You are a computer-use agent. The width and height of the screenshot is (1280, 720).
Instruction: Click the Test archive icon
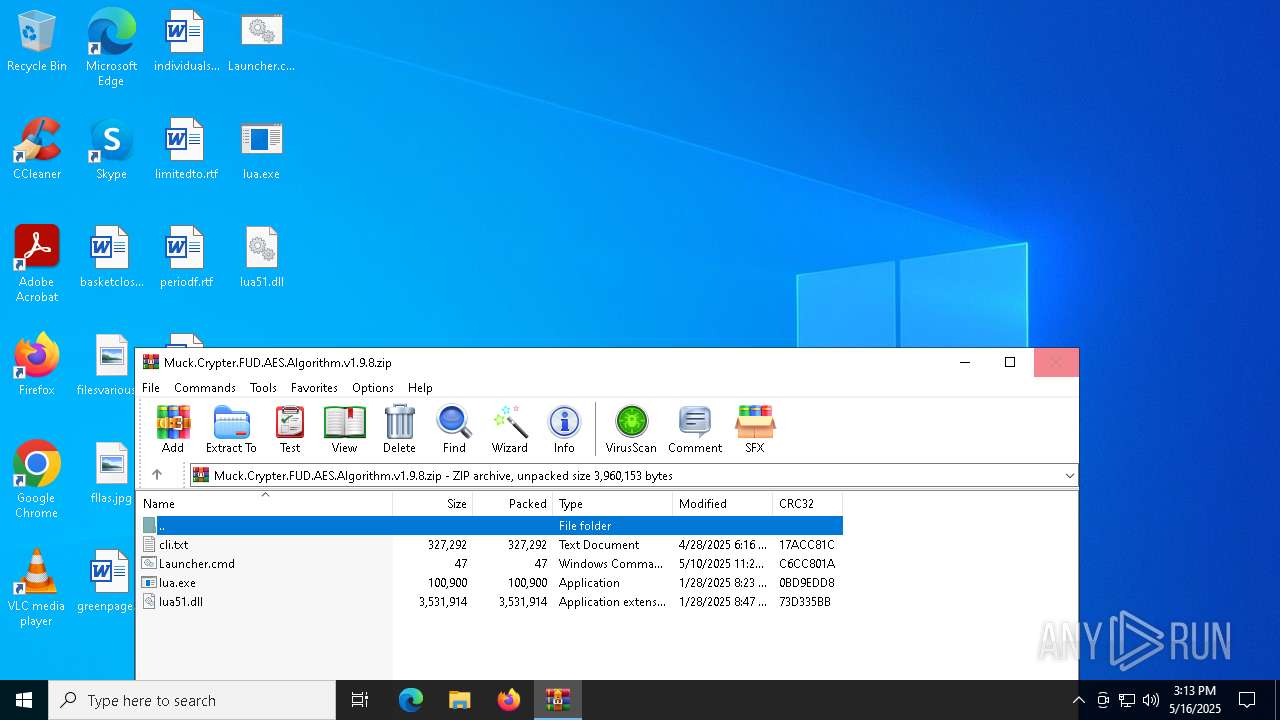(x=290, y=429)
